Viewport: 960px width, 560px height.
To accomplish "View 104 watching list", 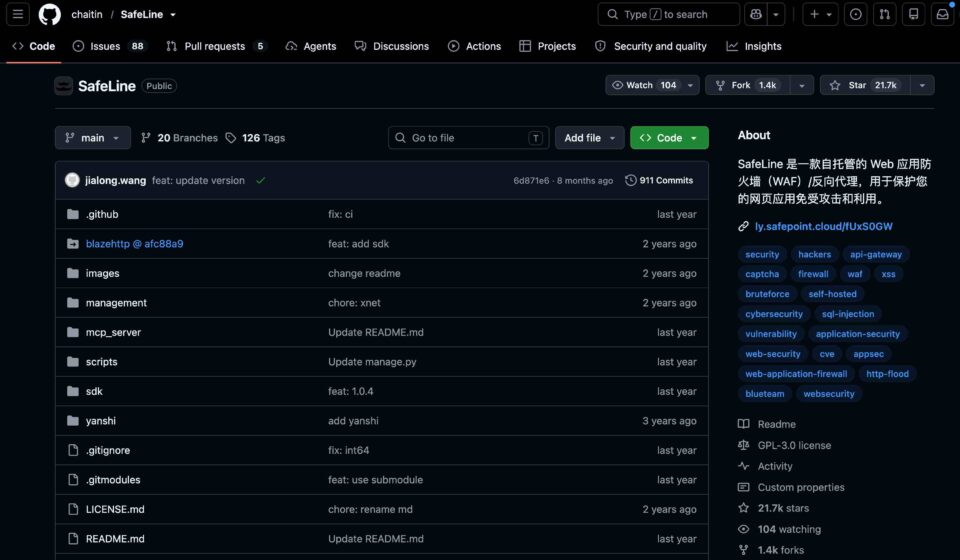I will coord(789,529).
